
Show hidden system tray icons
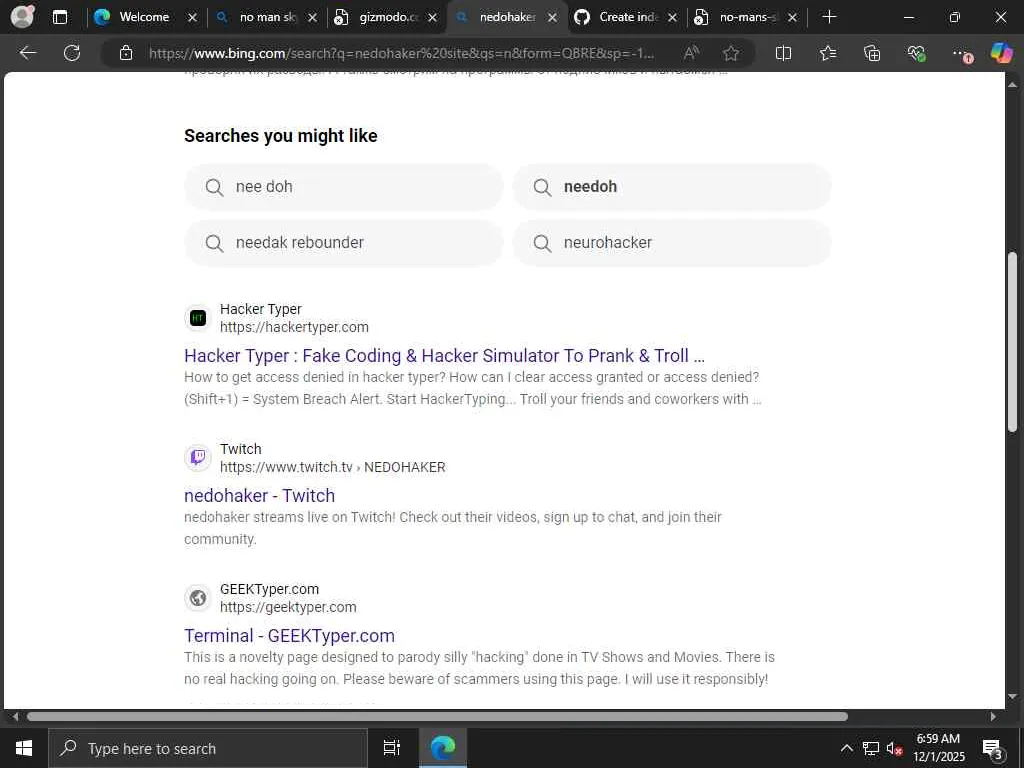click(x=846, y=748)
